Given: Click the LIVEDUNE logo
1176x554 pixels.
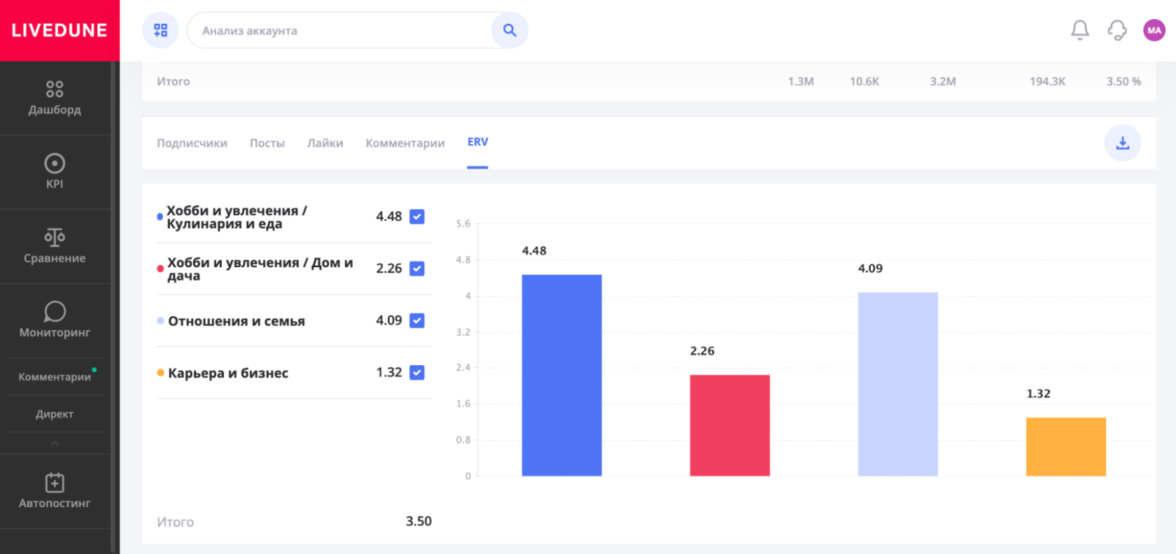Looking at the screenshot, I should [59, 30].
